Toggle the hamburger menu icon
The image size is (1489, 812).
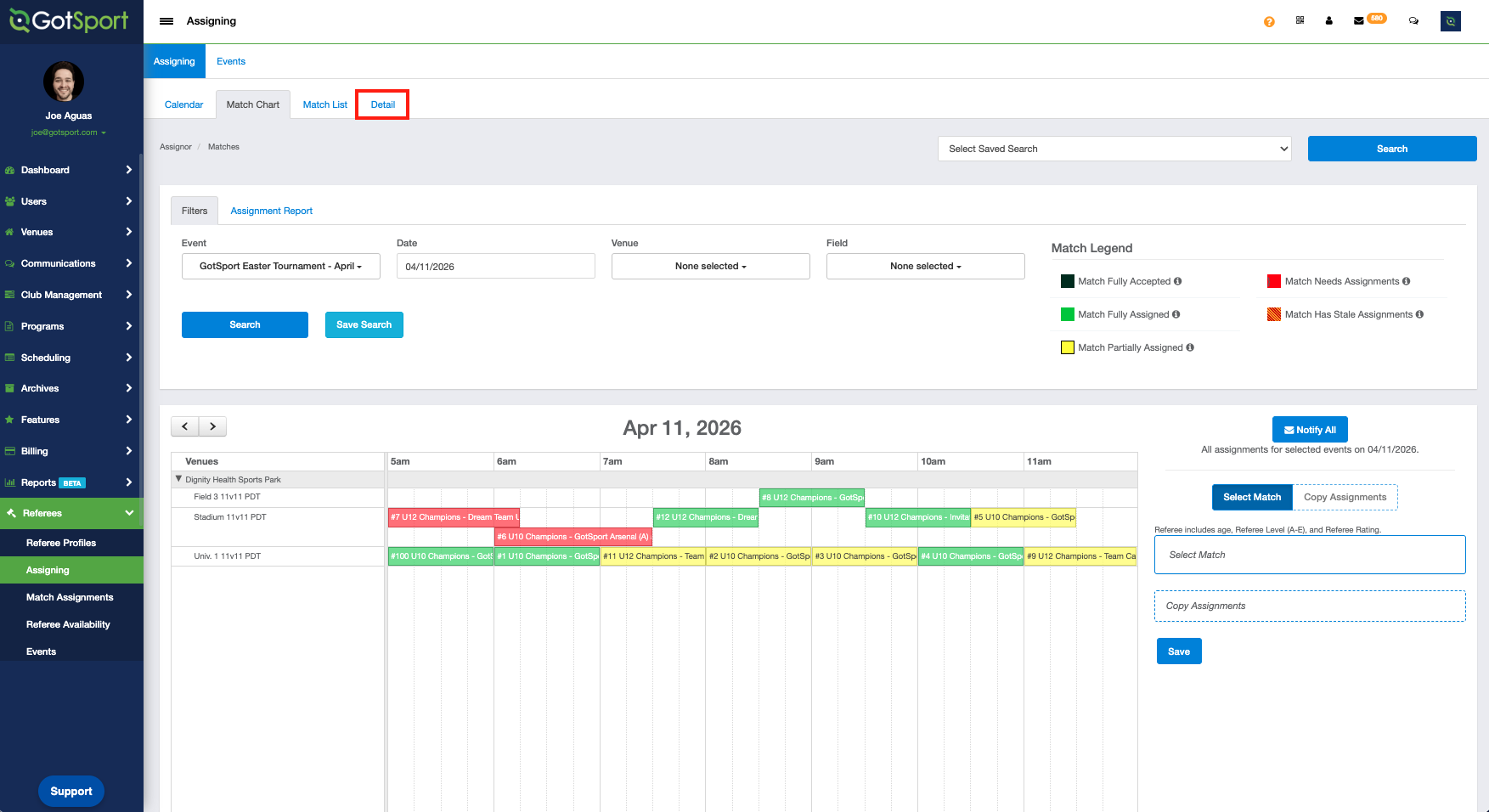pyautogui.click(x=166, y=21)
